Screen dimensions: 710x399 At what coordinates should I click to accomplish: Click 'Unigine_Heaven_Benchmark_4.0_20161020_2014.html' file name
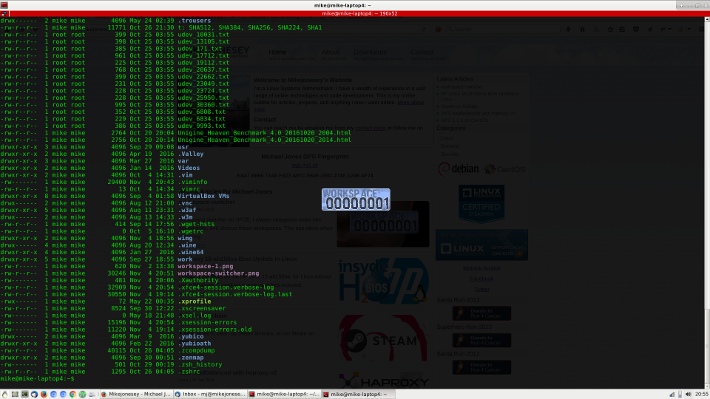[x=264, y=140]
